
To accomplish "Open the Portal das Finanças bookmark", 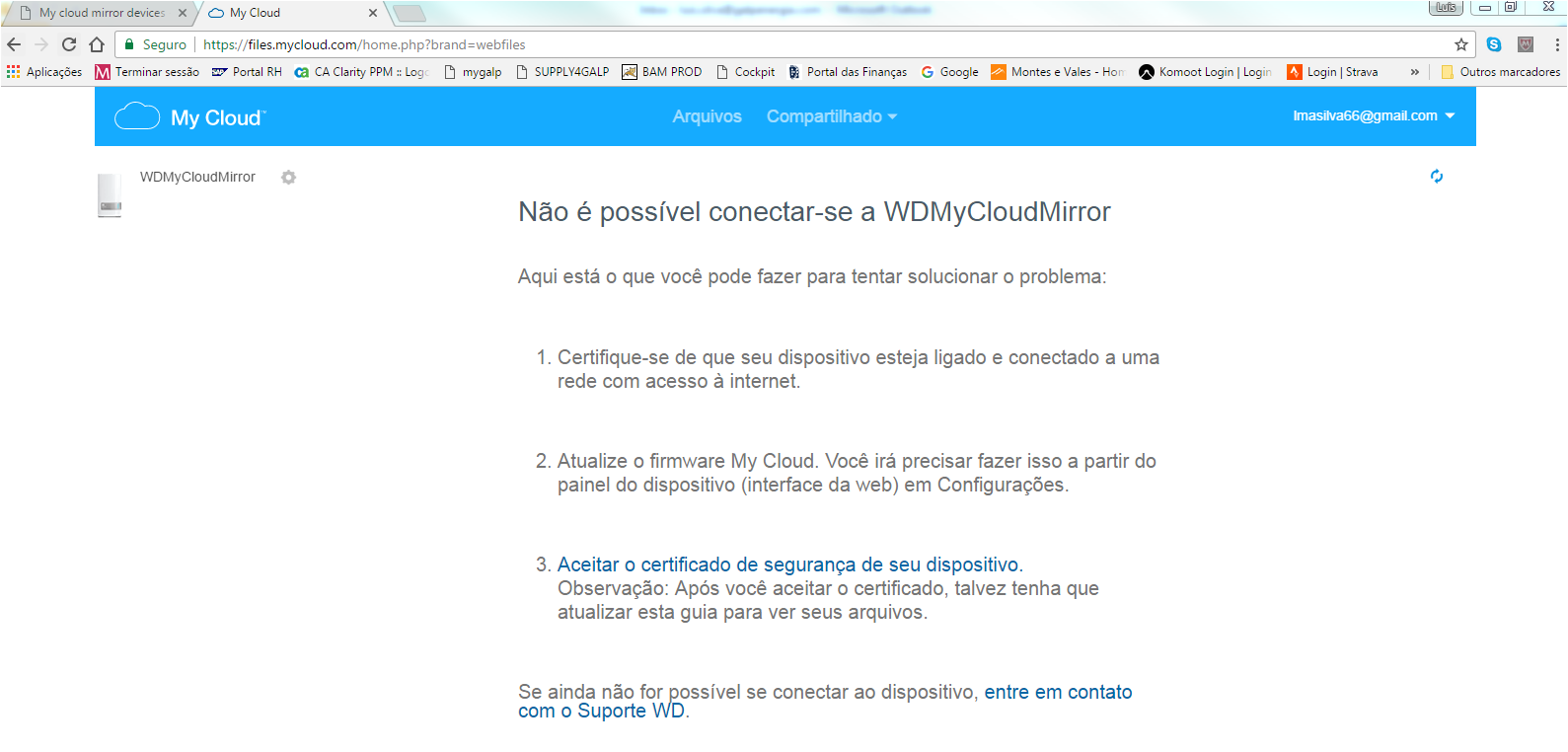I will tap(848, 72).
